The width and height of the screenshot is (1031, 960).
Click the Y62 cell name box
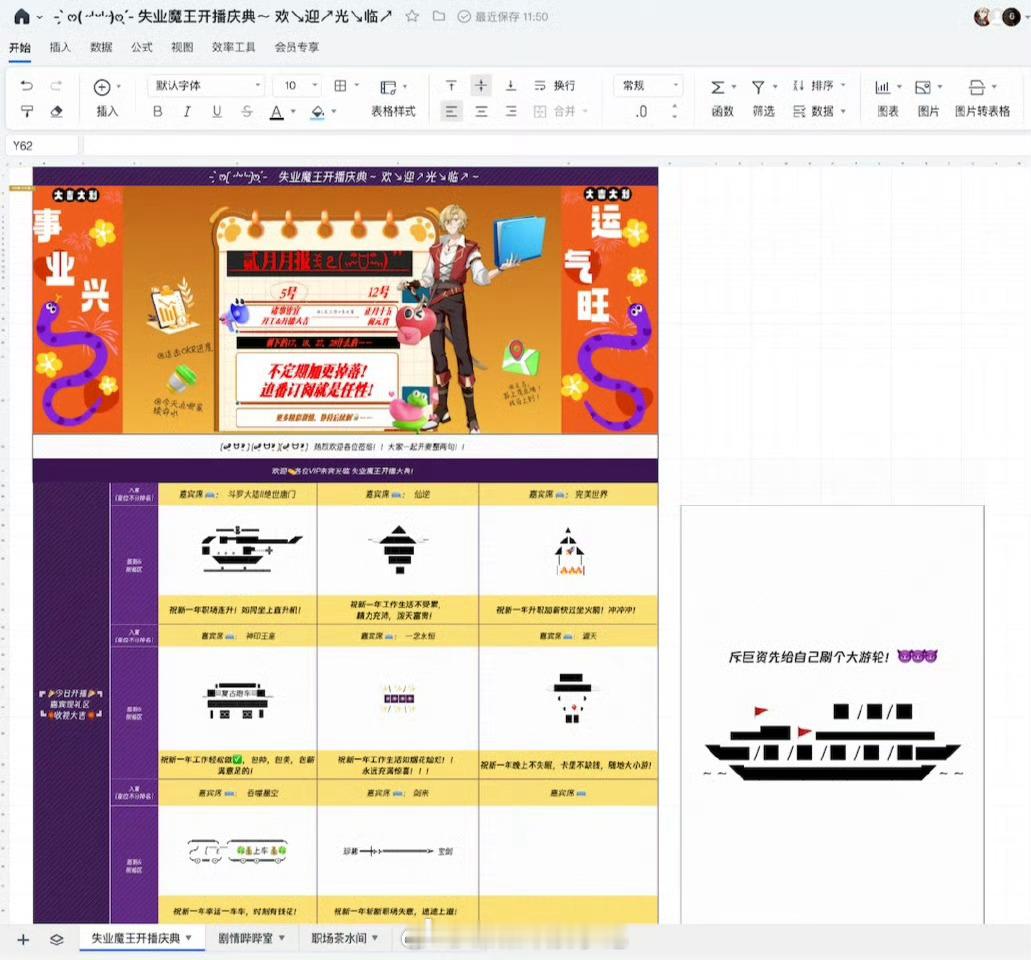point(41,145)
